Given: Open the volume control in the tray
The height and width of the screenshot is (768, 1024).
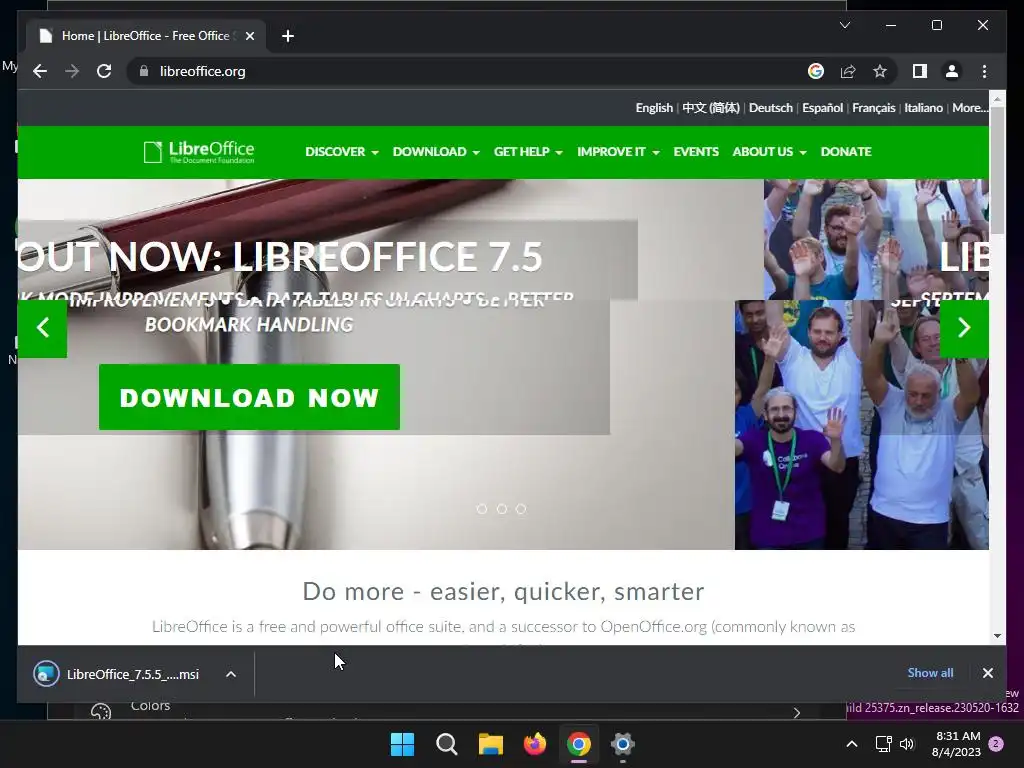Looking at the screenshot, I should pyautogui.click(x=907, y=744).
